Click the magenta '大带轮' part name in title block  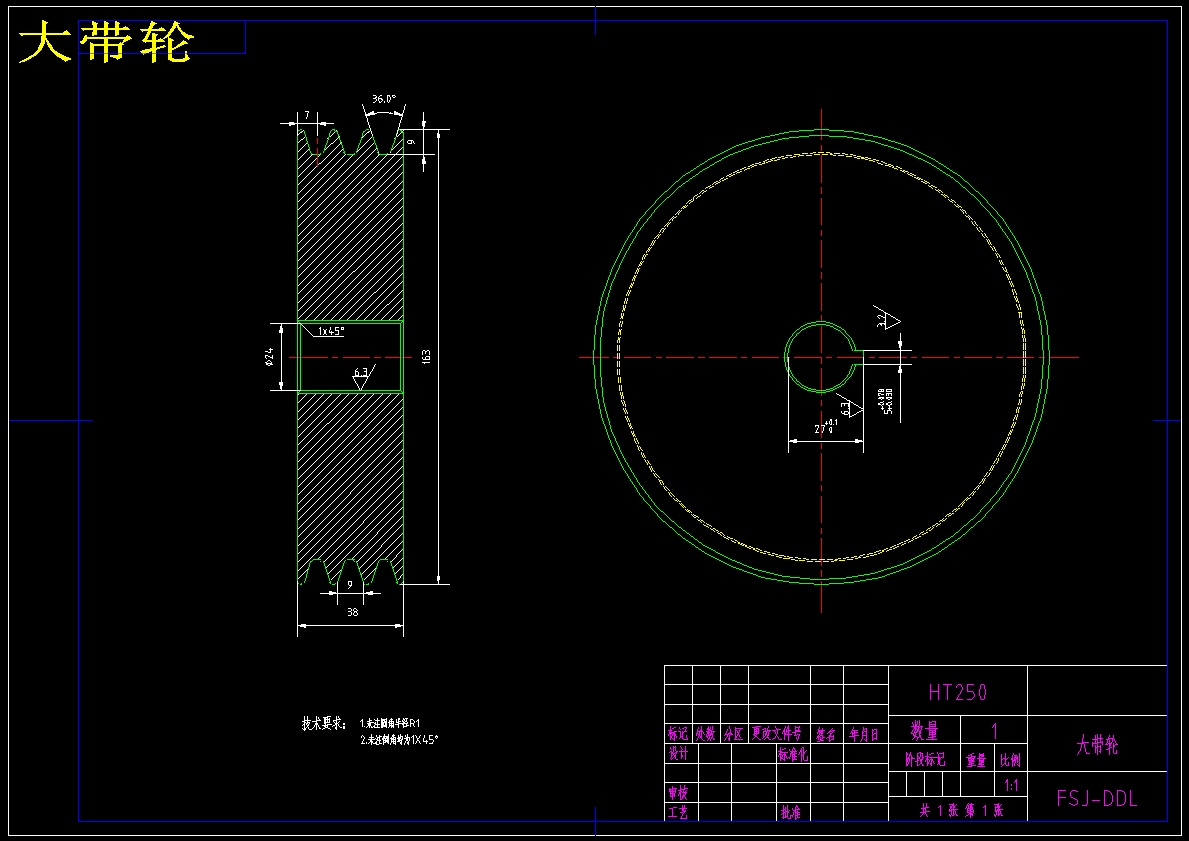click(x=1097, y=745)
